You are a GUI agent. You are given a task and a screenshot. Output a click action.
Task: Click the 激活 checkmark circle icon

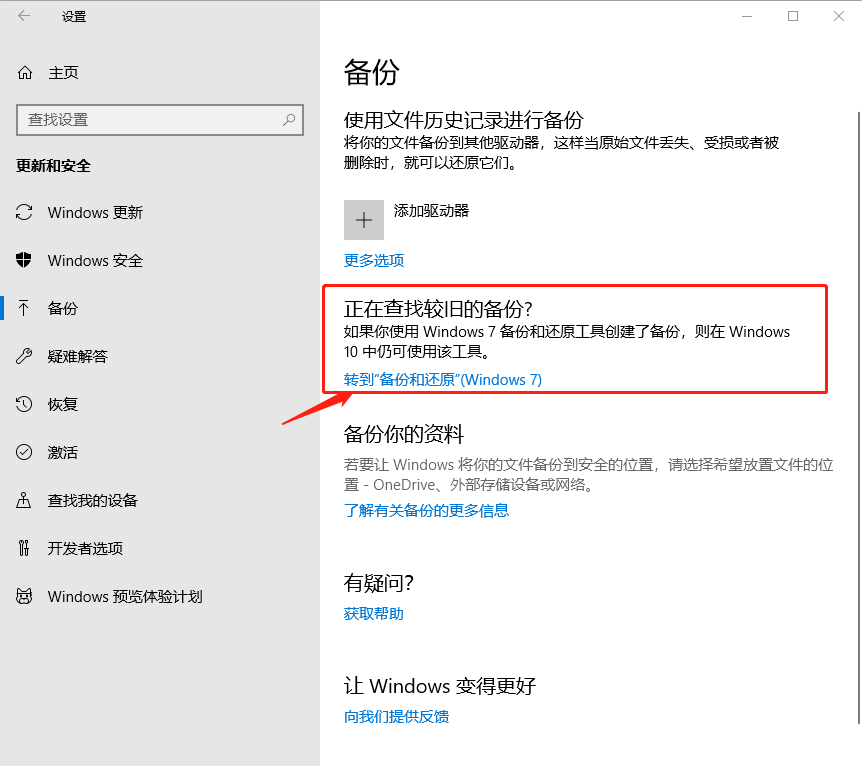[x=24, y=452]
